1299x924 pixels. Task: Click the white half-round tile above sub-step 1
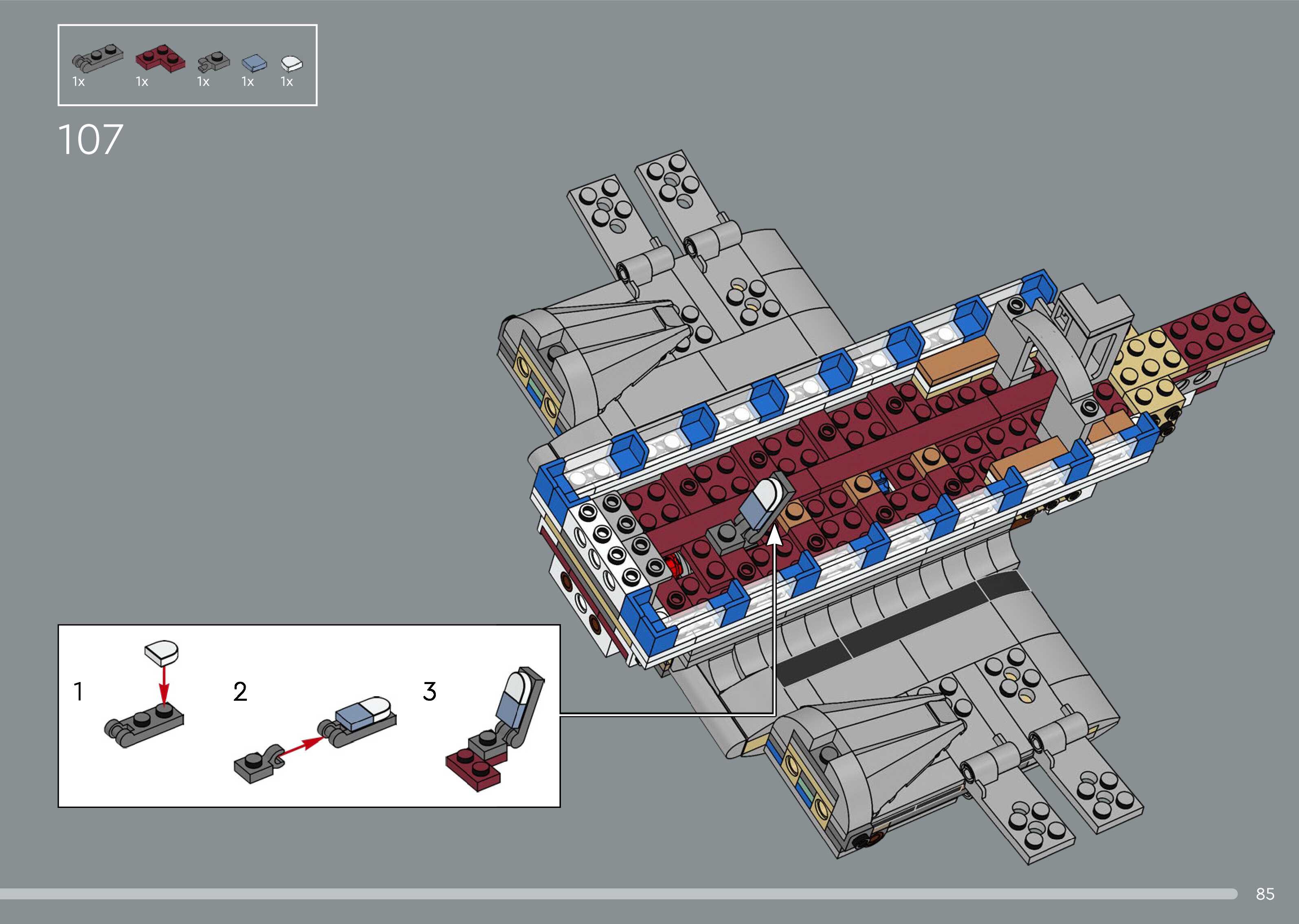(162, 653)
